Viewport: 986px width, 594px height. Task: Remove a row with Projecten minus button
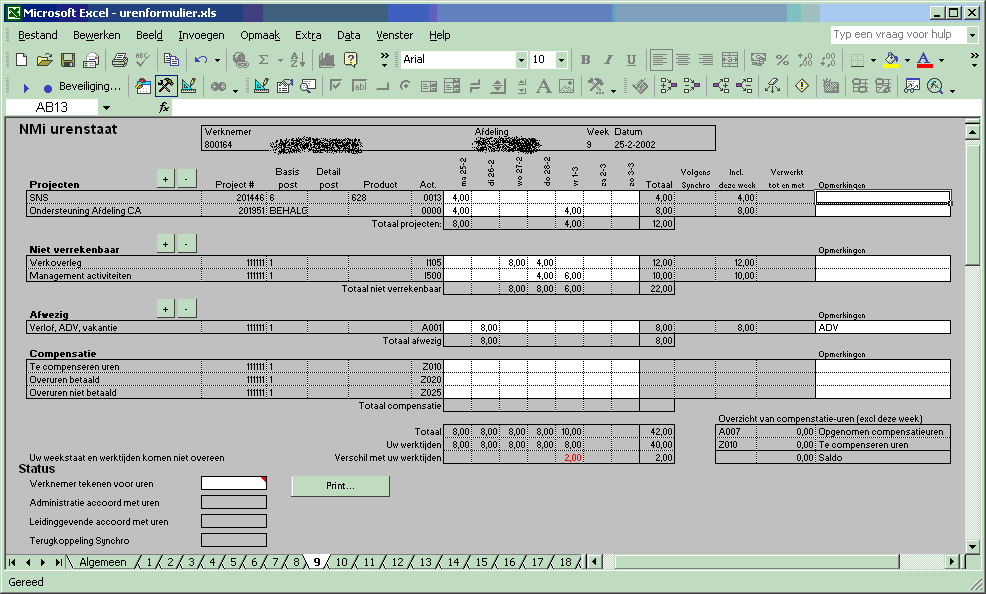coord(187,179)
